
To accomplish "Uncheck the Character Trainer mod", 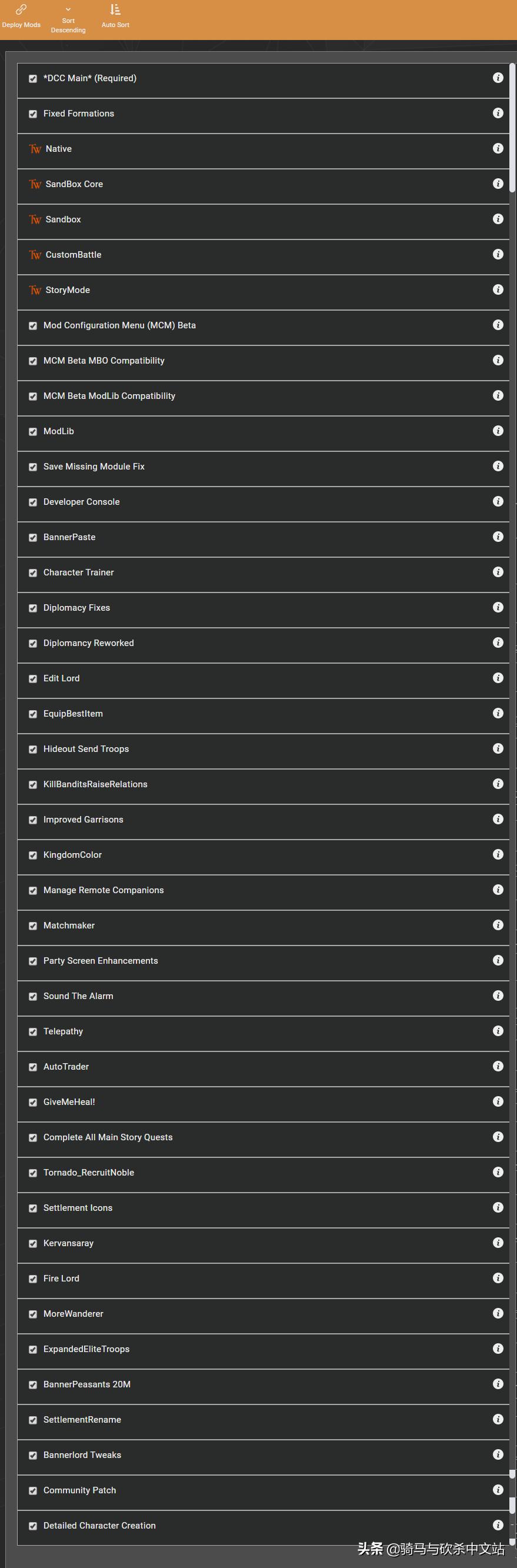I will (x=33, y=573).
